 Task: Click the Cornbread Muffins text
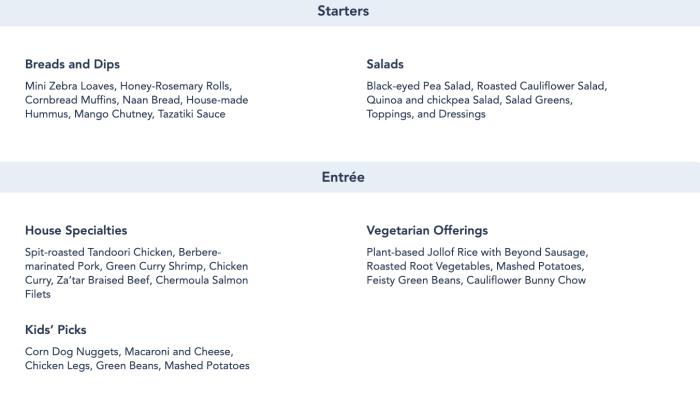(x=71, y=100)
